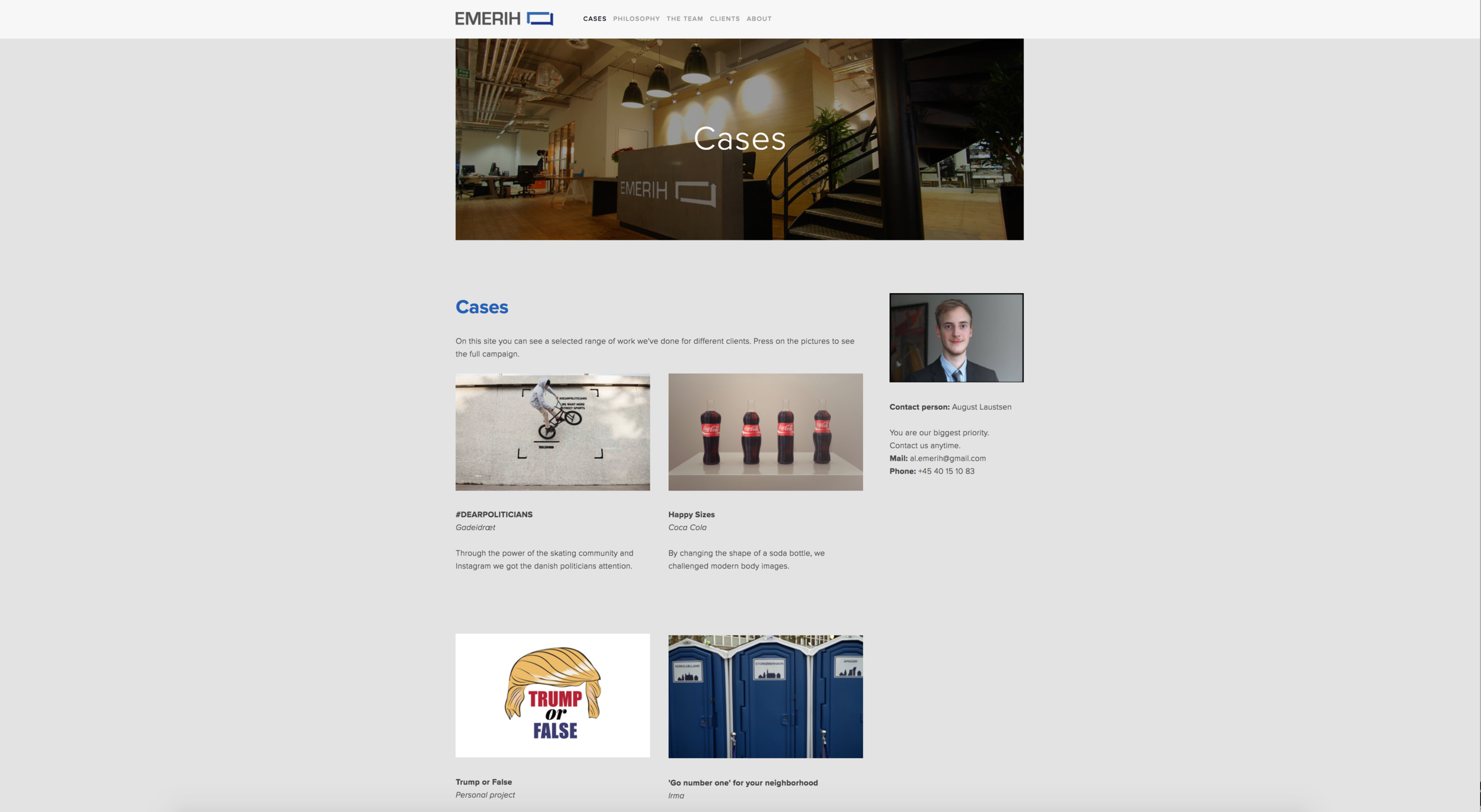The height and width of the screenshot is (812, 1481).
Task: Open the Cases navigation item
Action: click(x=594, y=19)
